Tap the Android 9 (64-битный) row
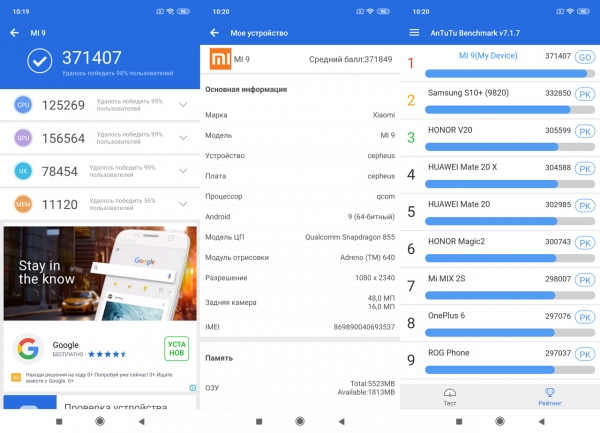Image resolution: width=600 pixels, height=433 pixels. coord(300,217)
